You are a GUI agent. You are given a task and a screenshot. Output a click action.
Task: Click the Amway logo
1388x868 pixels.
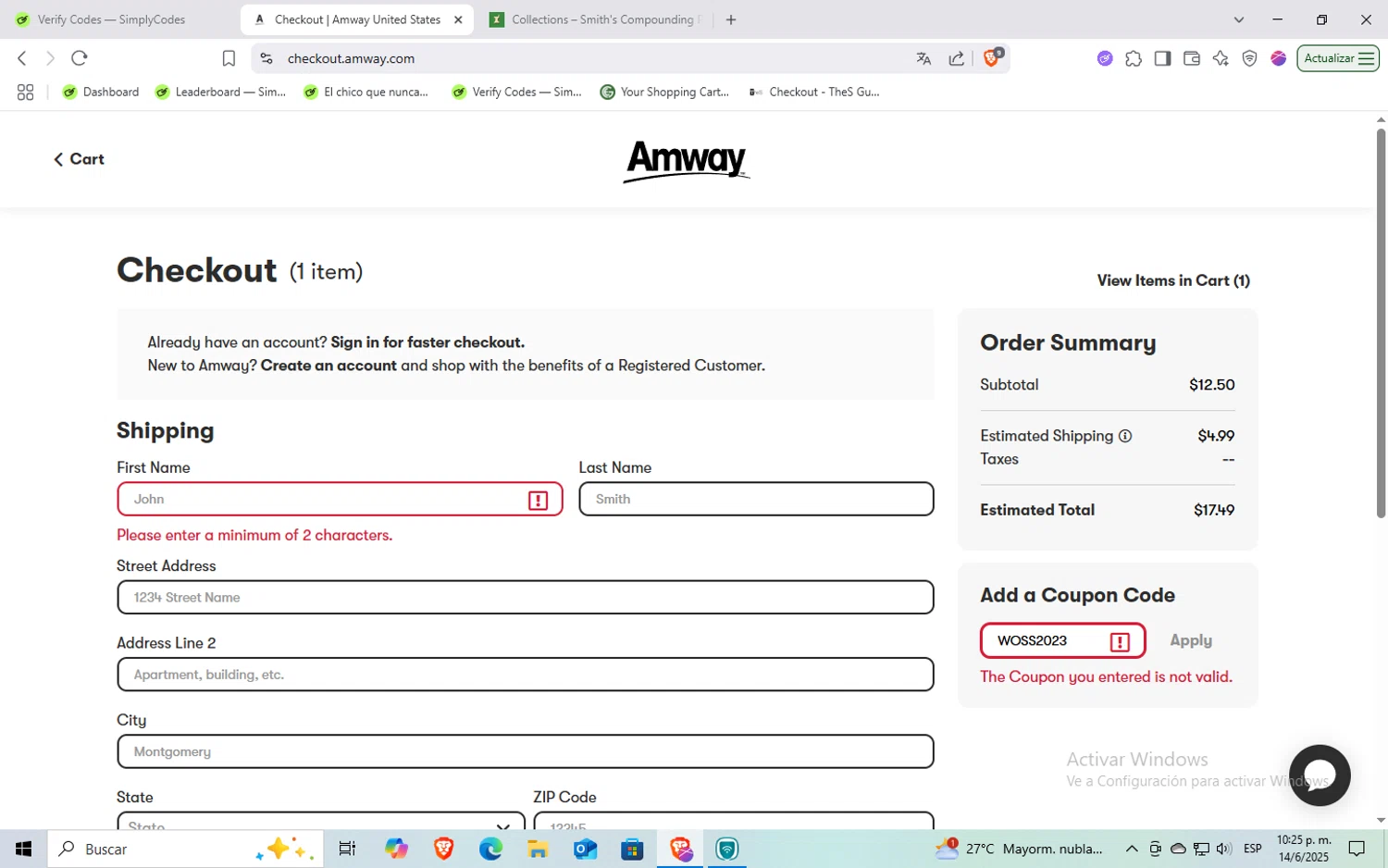click(x=687, y=161)
